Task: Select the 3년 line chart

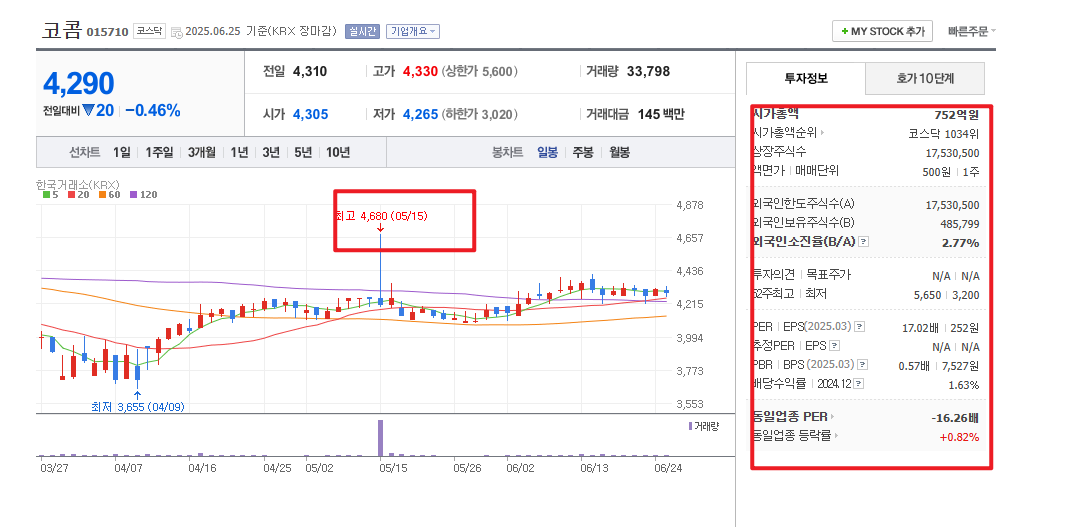Action: (x=271, y=152)
